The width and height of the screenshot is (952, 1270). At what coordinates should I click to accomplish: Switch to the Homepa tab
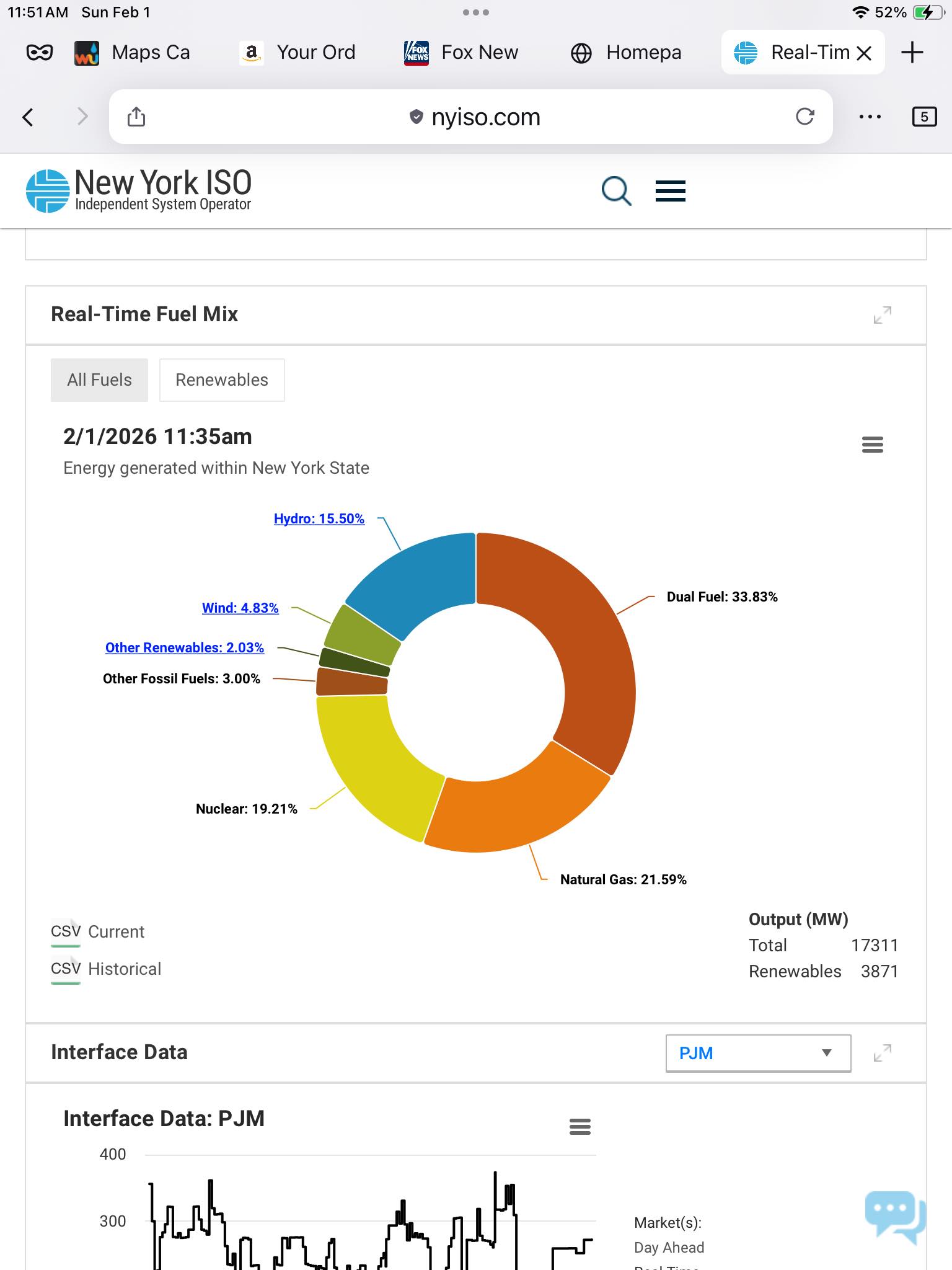[626, 53]
